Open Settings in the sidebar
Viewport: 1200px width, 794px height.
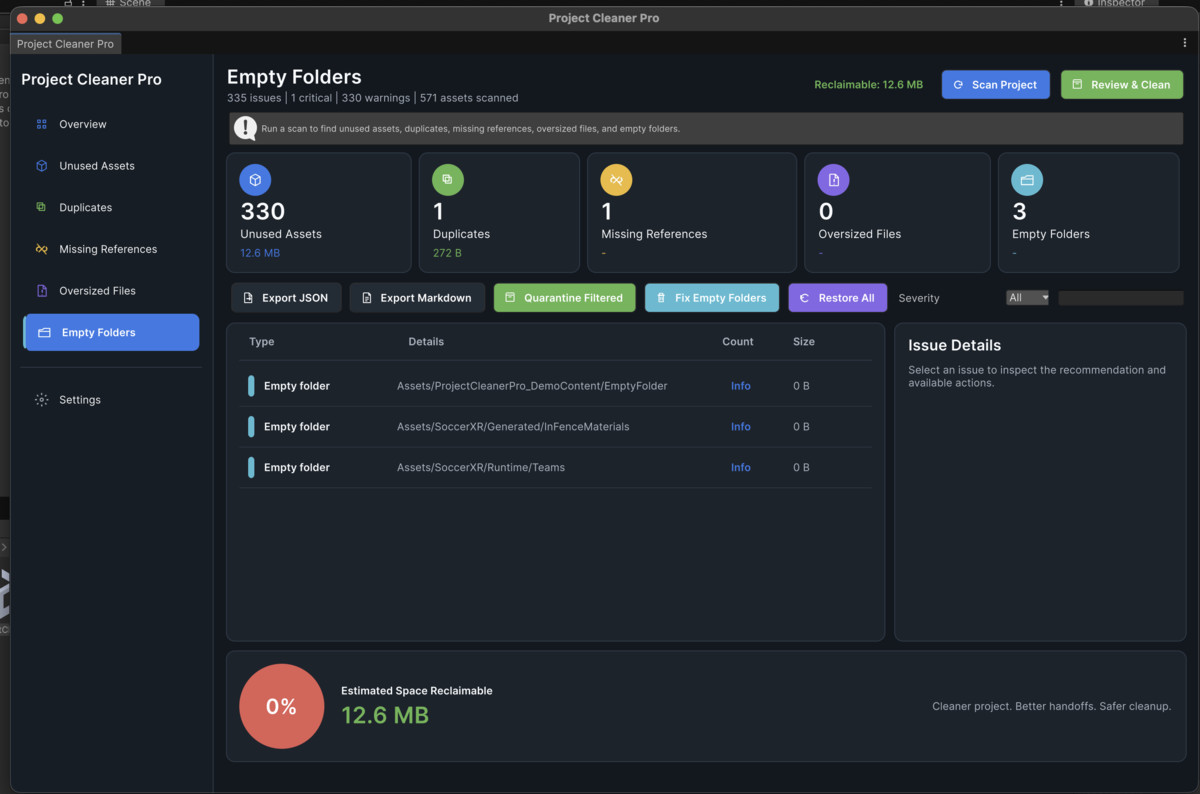(110, 400)
